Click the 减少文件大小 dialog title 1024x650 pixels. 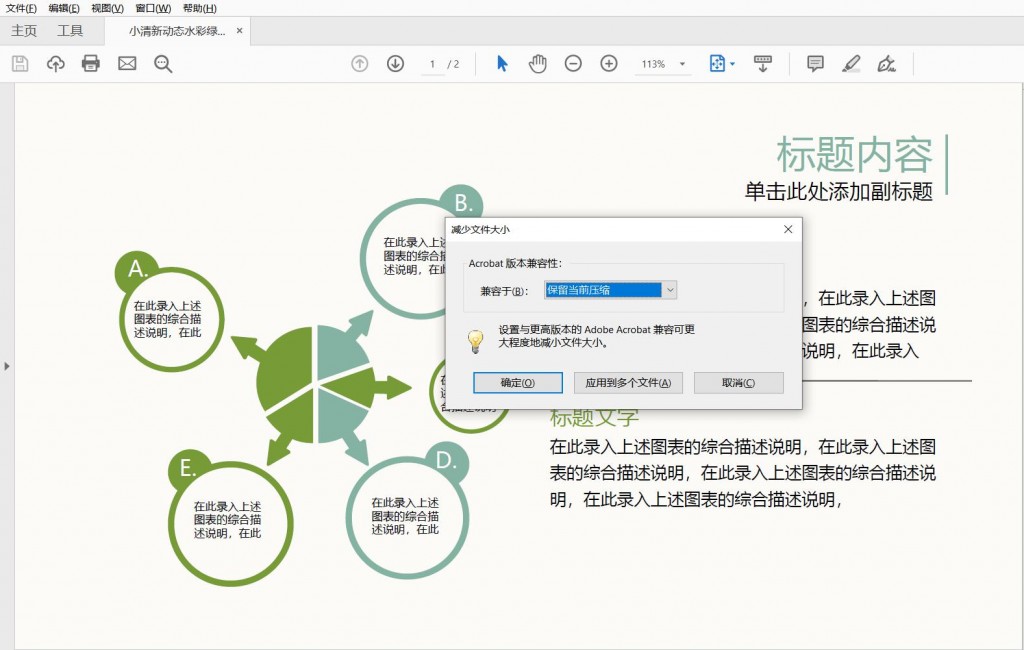tap(480, 229)
